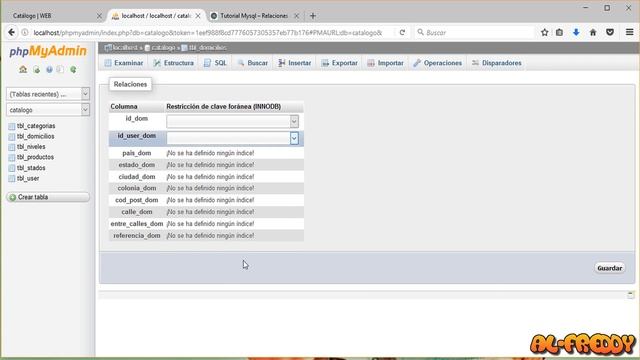640x360 pixels.
Task: Open the Buscar tab
Action: click(253, 63)
